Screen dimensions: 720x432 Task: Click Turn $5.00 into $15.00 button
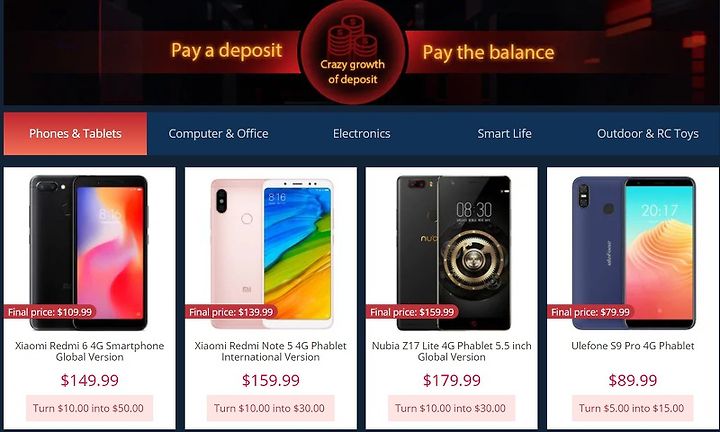(632, 408)
